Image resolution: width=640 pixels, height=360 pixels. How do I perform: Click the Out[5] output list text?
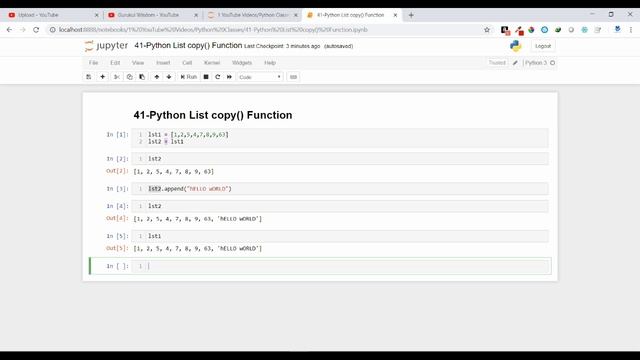coord(198,248)
